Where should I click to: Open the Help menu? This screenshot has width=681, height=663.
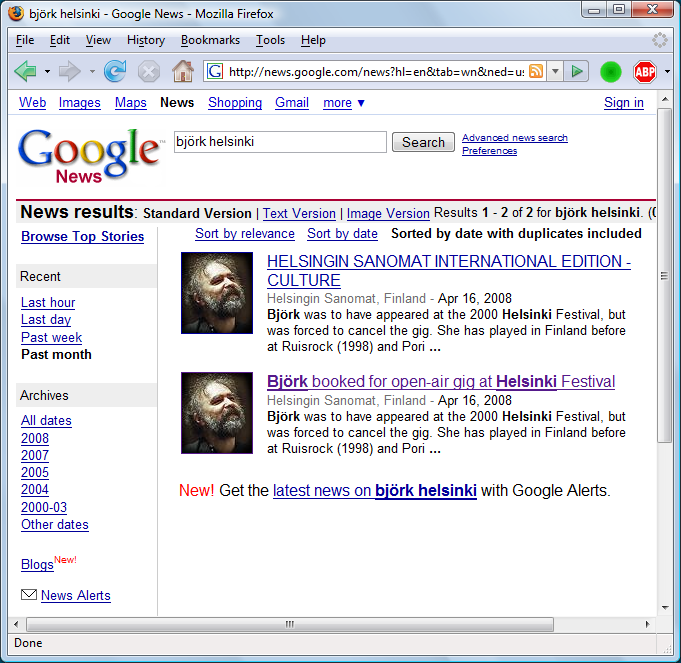pos(313,40)
